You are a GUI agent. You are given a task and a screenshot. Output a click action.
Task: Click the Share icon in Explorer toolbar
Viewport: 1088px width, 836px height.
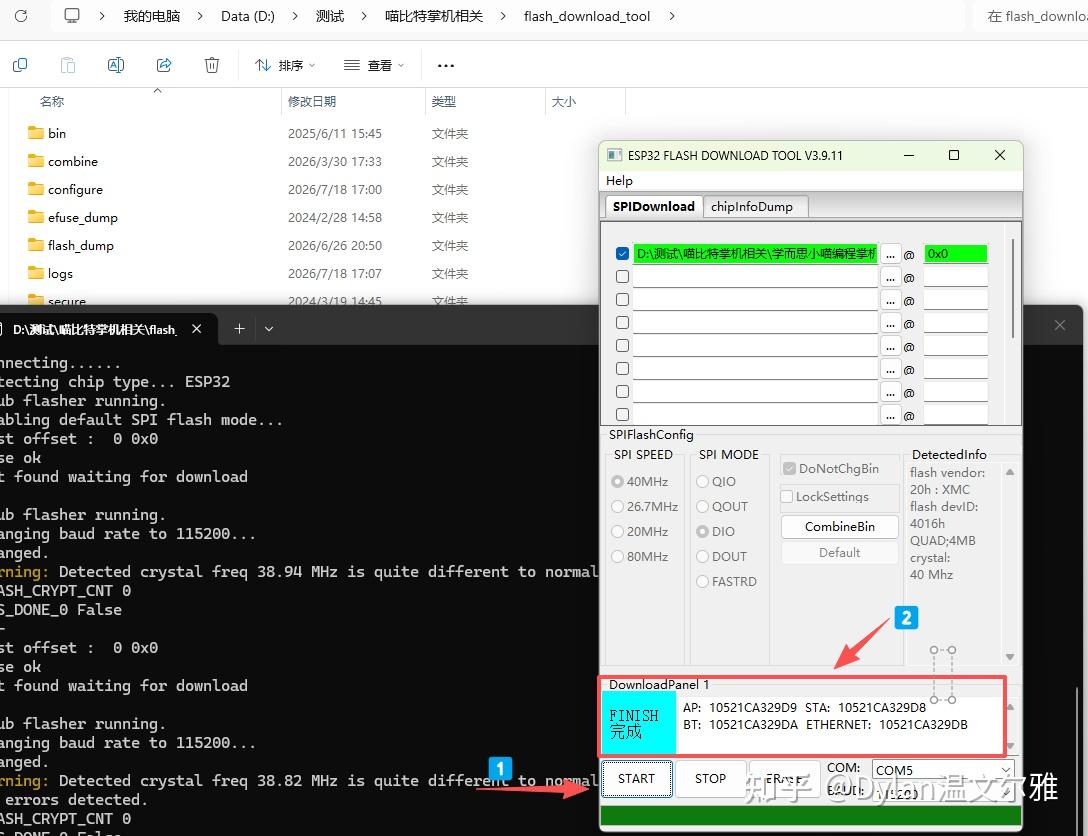point(164,65)
